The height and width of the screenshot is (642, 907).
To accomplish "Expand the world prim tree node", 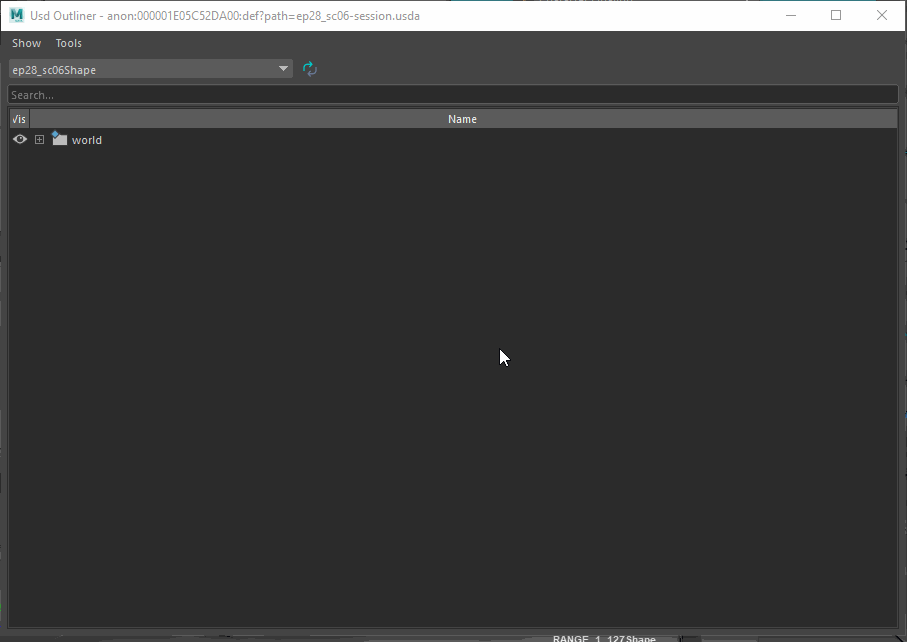I will [40, 140].
